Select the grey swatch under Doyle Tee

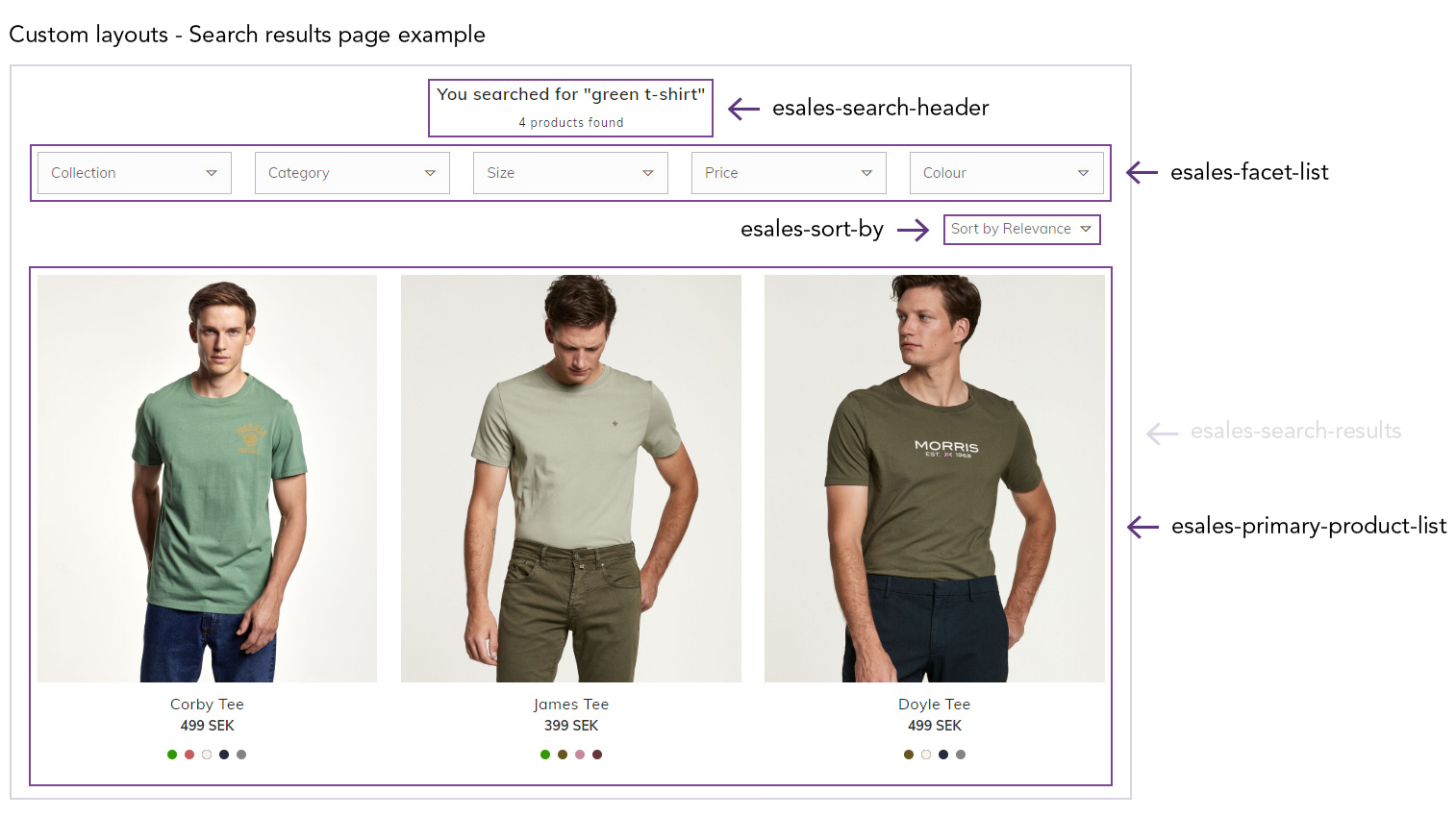(x=961, y=755)
